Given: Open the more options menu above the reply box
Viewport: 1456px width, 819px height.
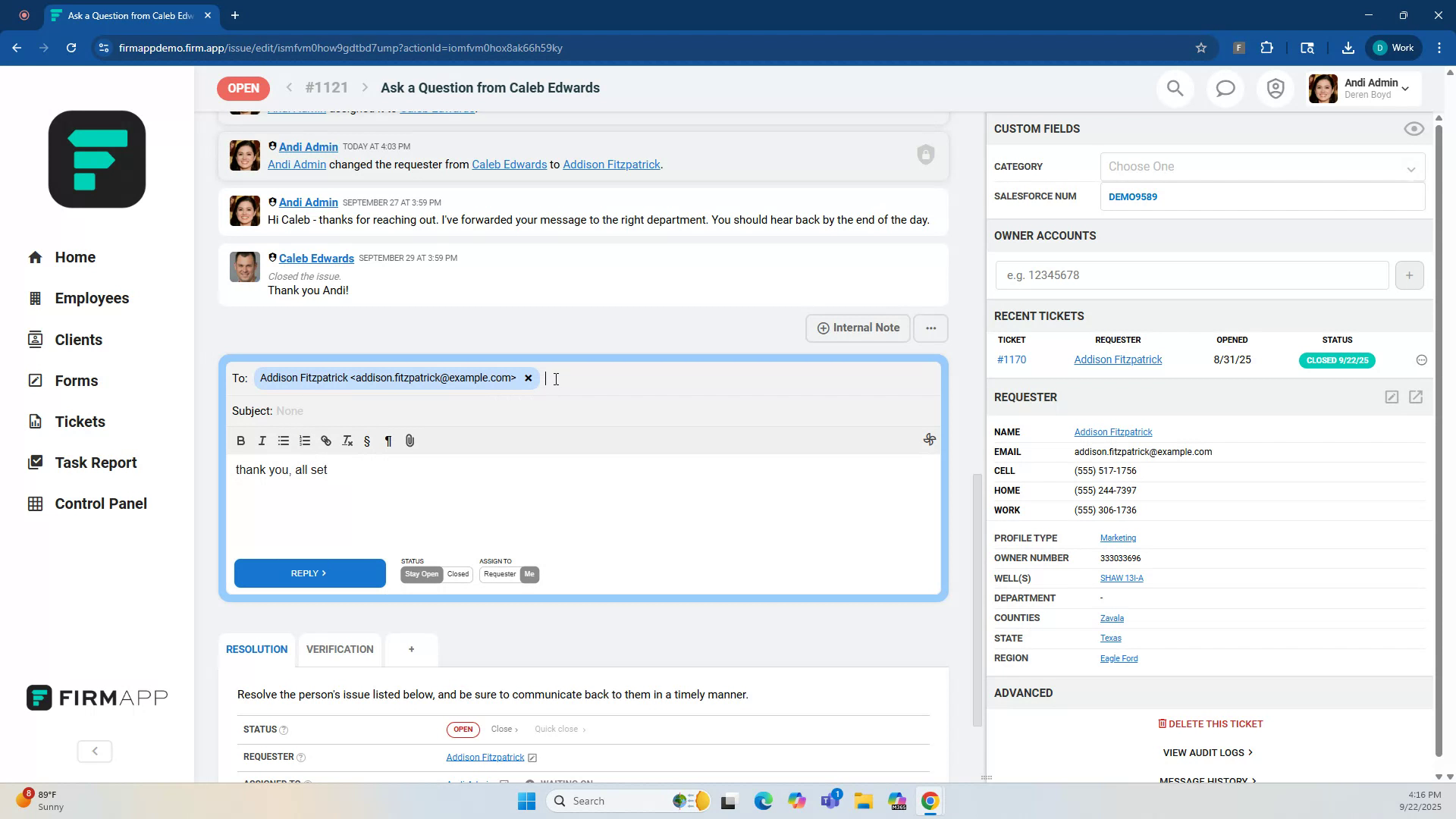Looking at the screenshot, I should (x=930, y=328).
